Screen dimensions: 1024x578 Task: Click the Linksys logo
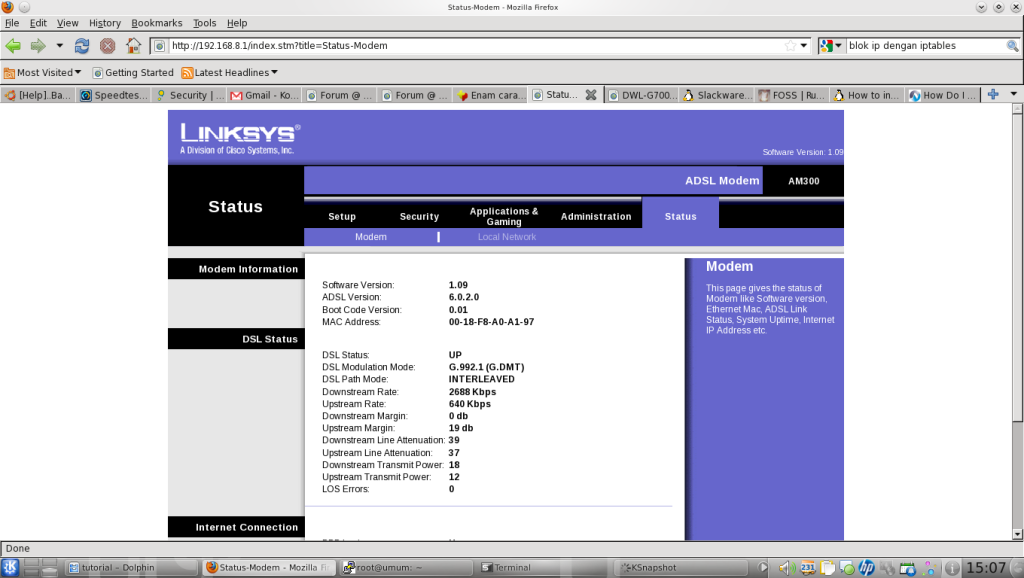point(240,138)
